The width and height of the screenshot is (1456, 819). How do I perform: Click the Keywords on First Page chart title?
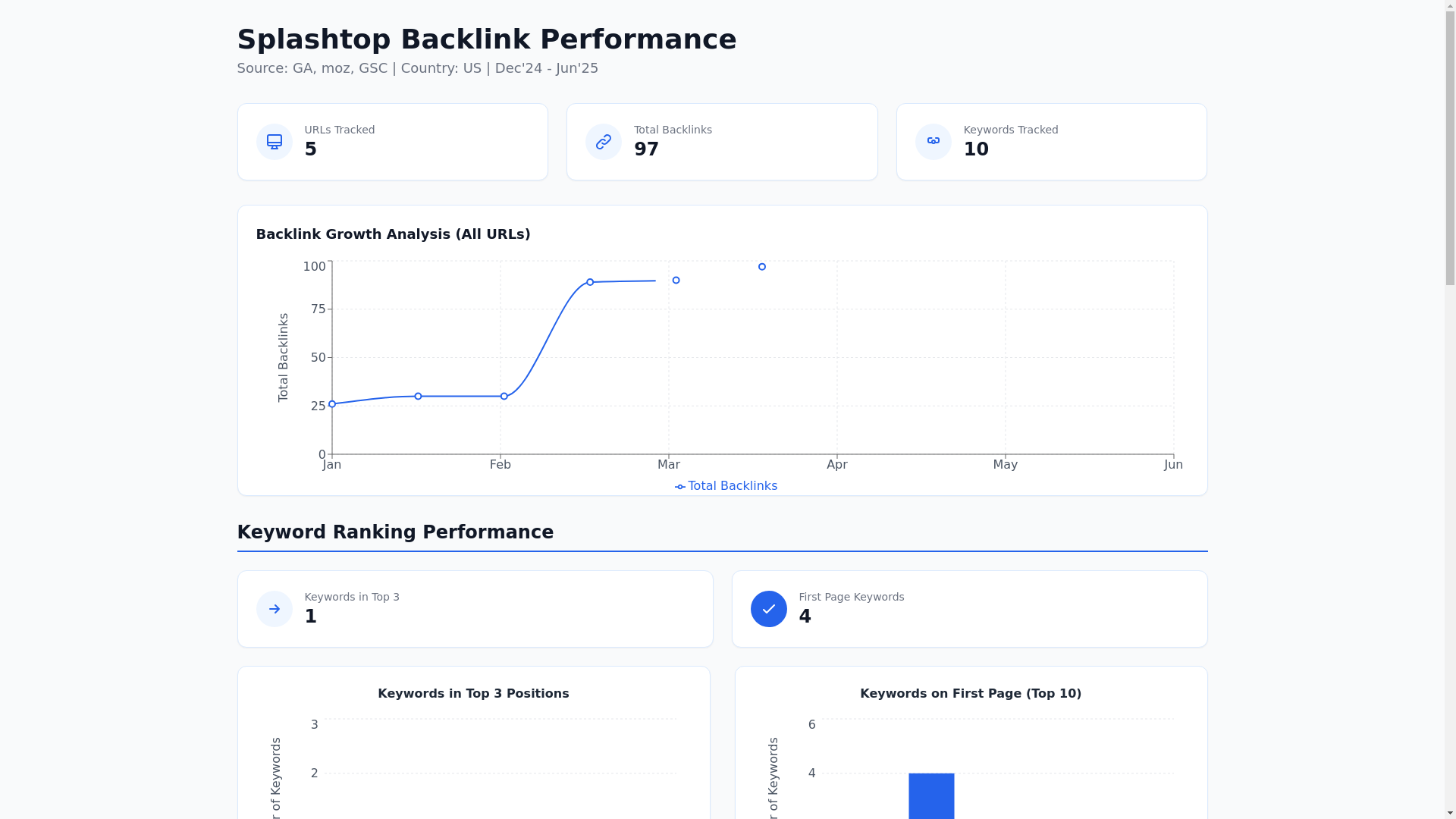971,694
